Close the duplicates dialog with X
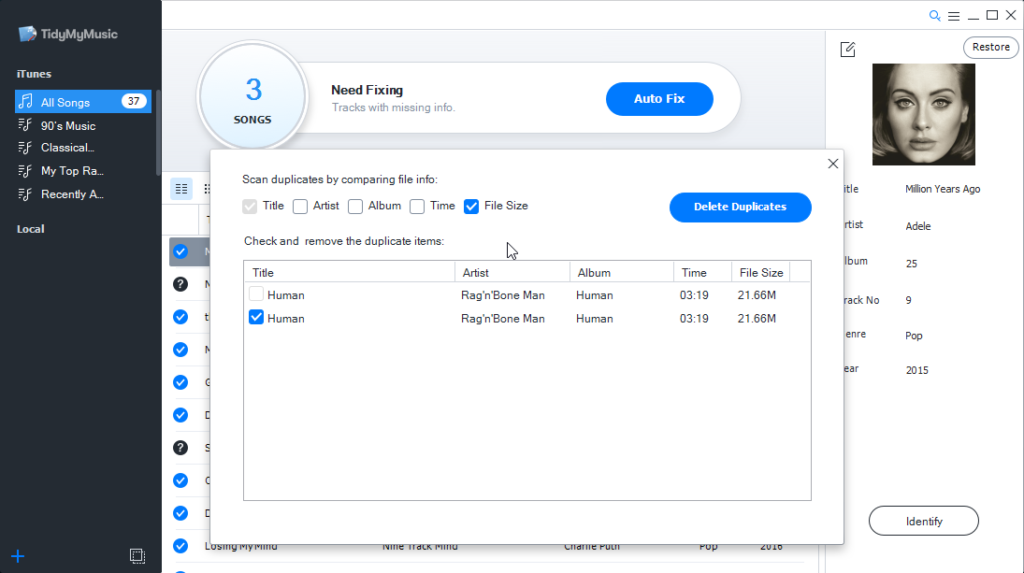This screenshot has height=573, width=1024. (833, 163)
